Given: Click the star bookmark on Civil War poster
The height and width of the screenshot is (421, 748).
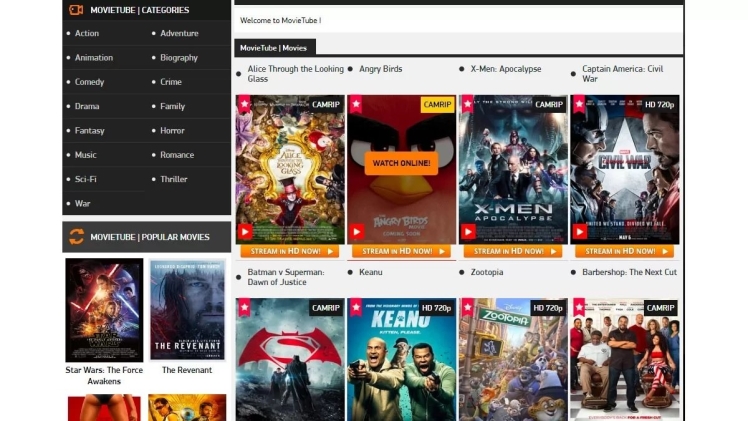Looking at the screenshot, I should point(579,104).
